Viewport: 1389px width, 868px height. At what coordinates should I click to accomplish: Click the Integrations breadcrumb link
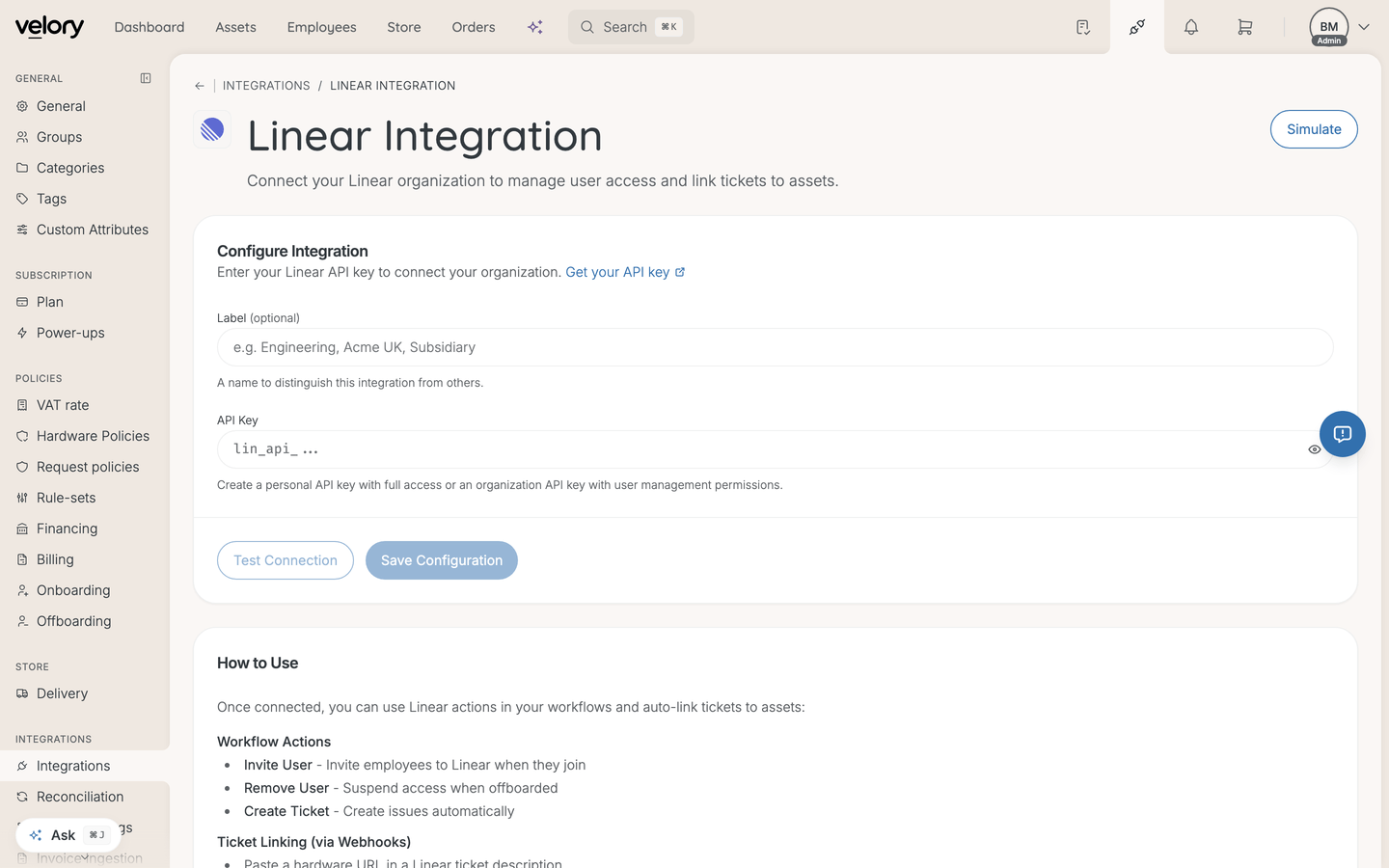(266, 86)
